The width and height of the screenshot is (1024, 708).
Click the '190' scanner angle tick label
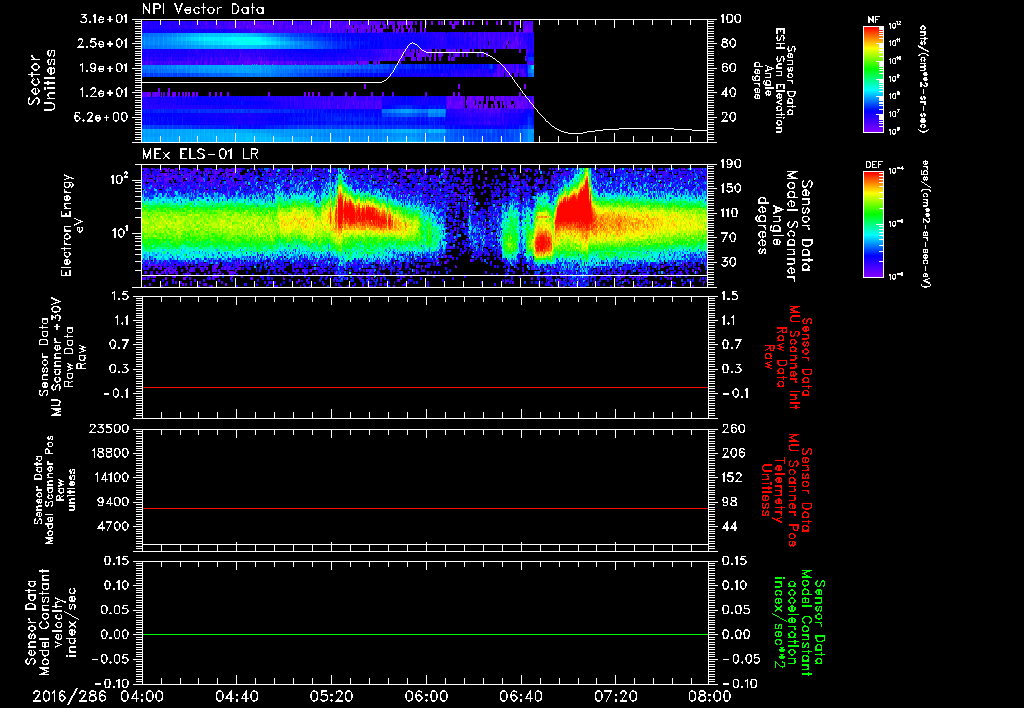point(731,164)
